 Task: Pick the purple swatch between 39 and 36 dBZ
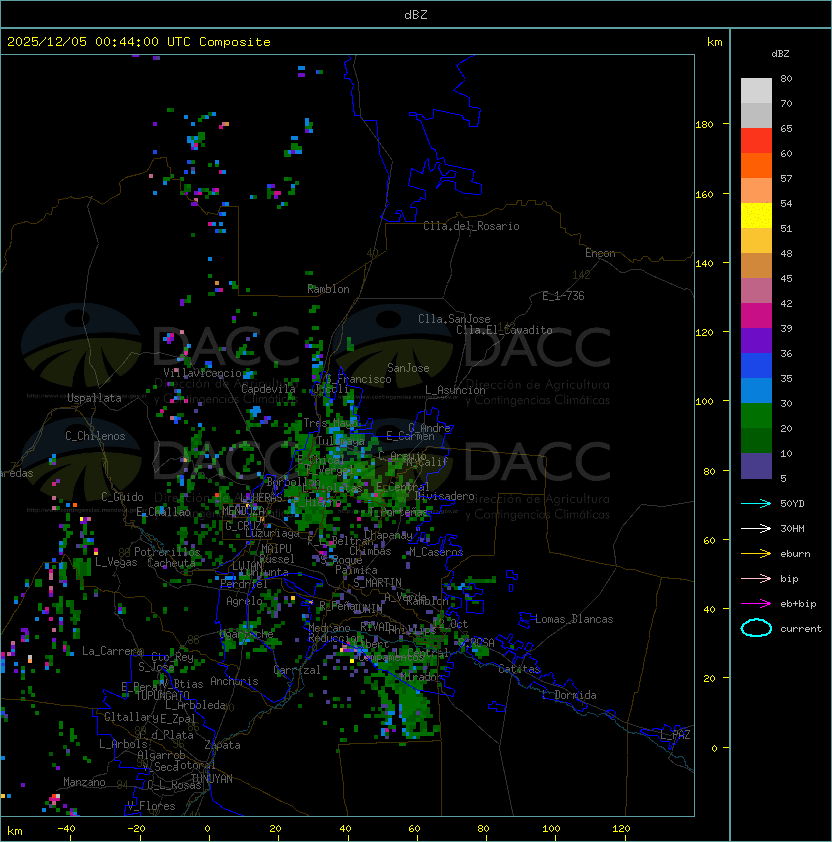pyautogui.click(x=756, y=340)
